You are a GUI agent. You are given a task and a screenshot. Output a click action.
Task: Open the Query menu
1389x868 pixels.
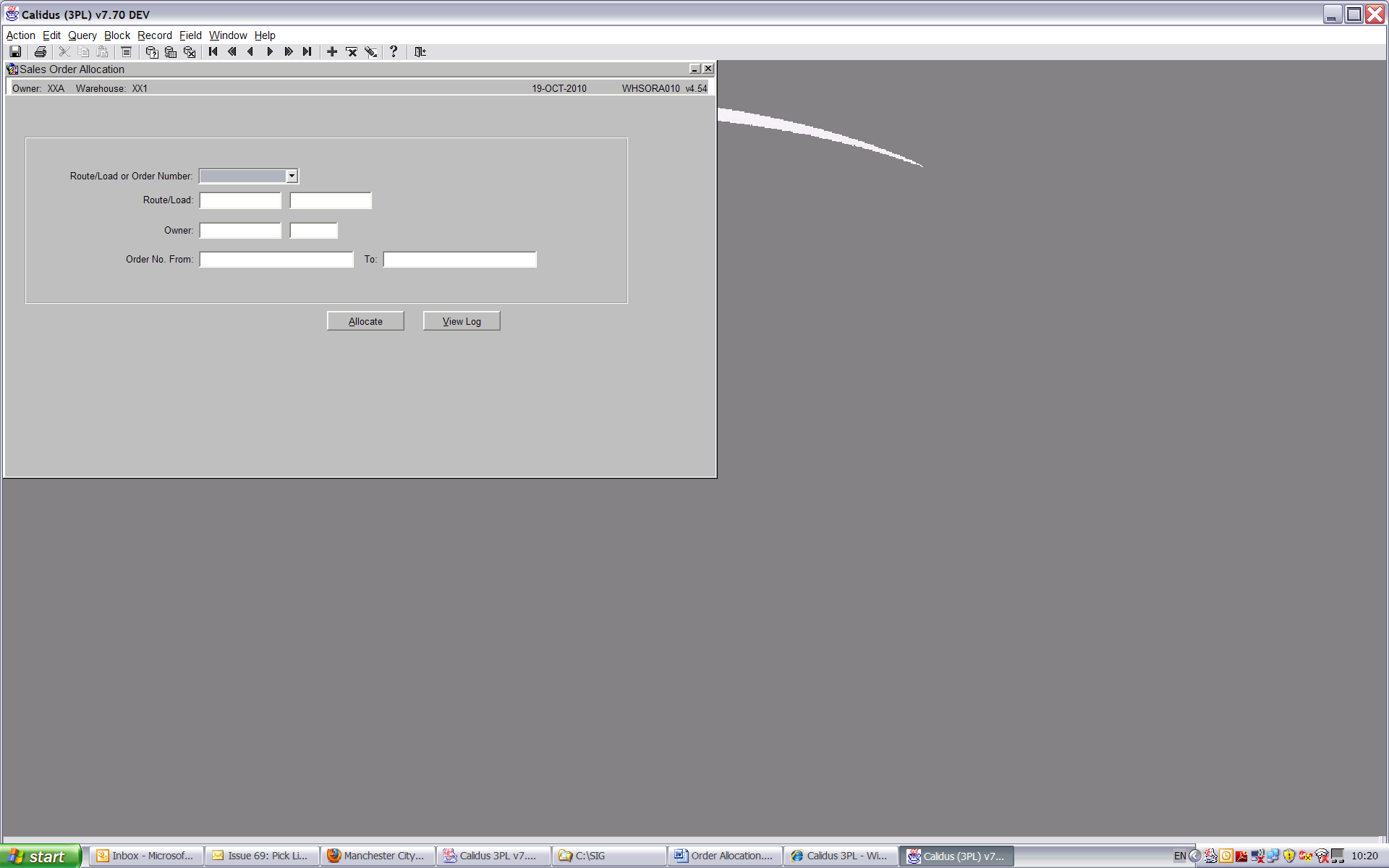tap(82, 35)
